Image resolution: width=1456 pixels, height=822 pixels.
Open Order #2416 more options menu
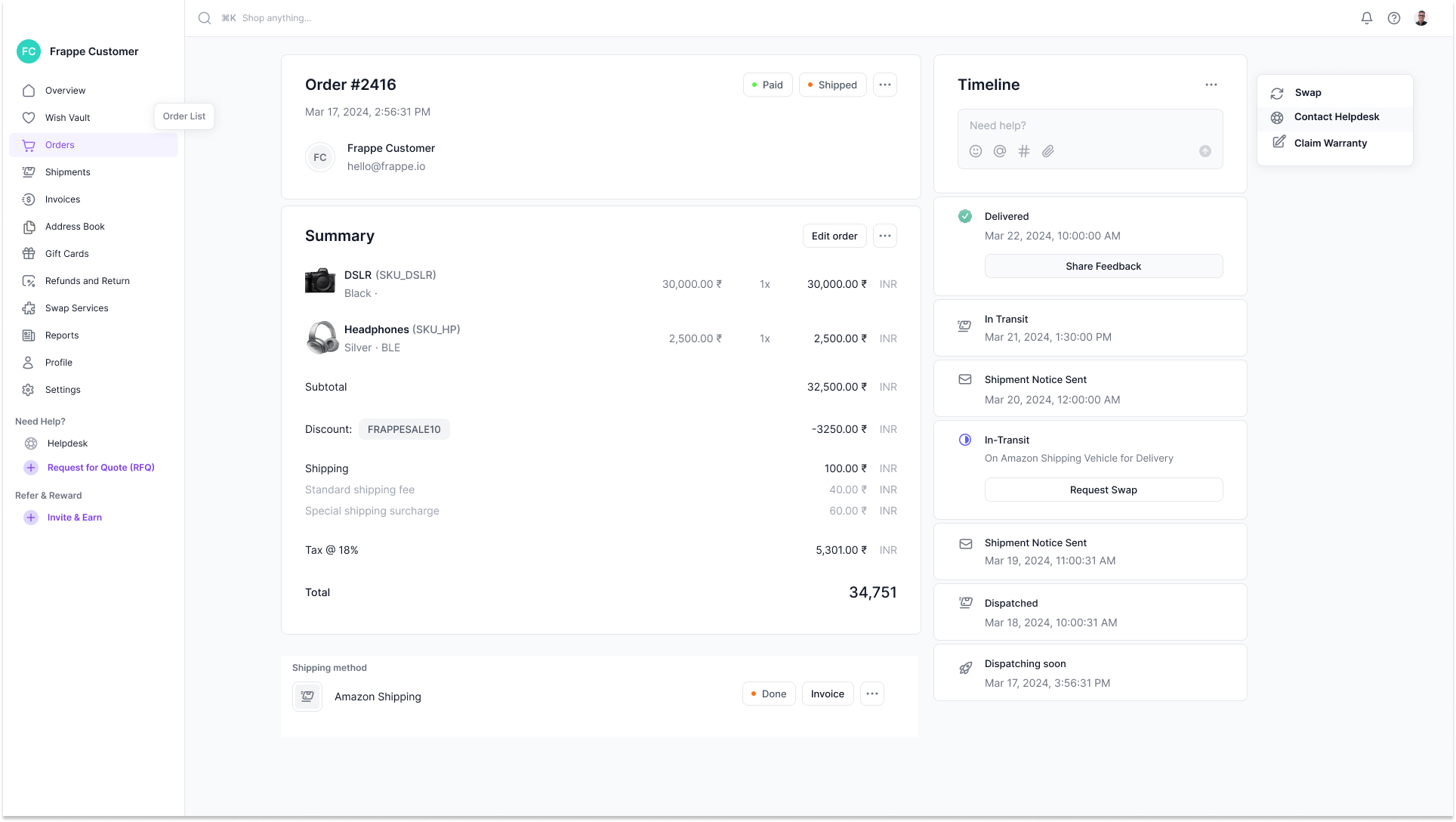(885, 85)
